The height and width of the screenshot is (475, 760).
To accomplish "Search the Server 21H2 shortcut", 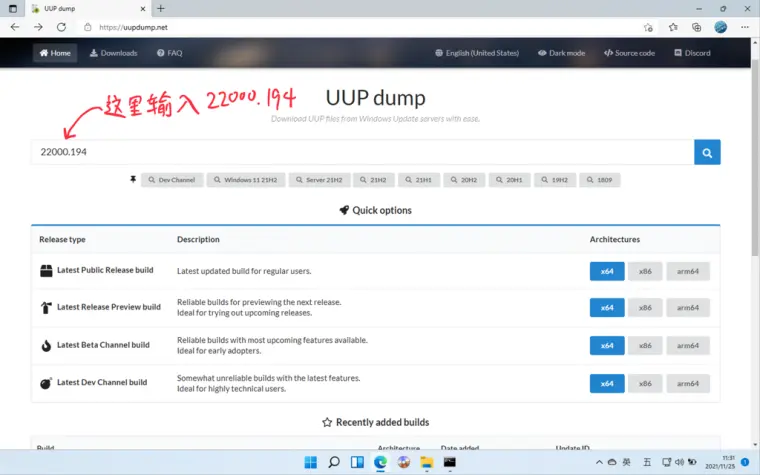I will pyautogui.click(x=319, y=180).
